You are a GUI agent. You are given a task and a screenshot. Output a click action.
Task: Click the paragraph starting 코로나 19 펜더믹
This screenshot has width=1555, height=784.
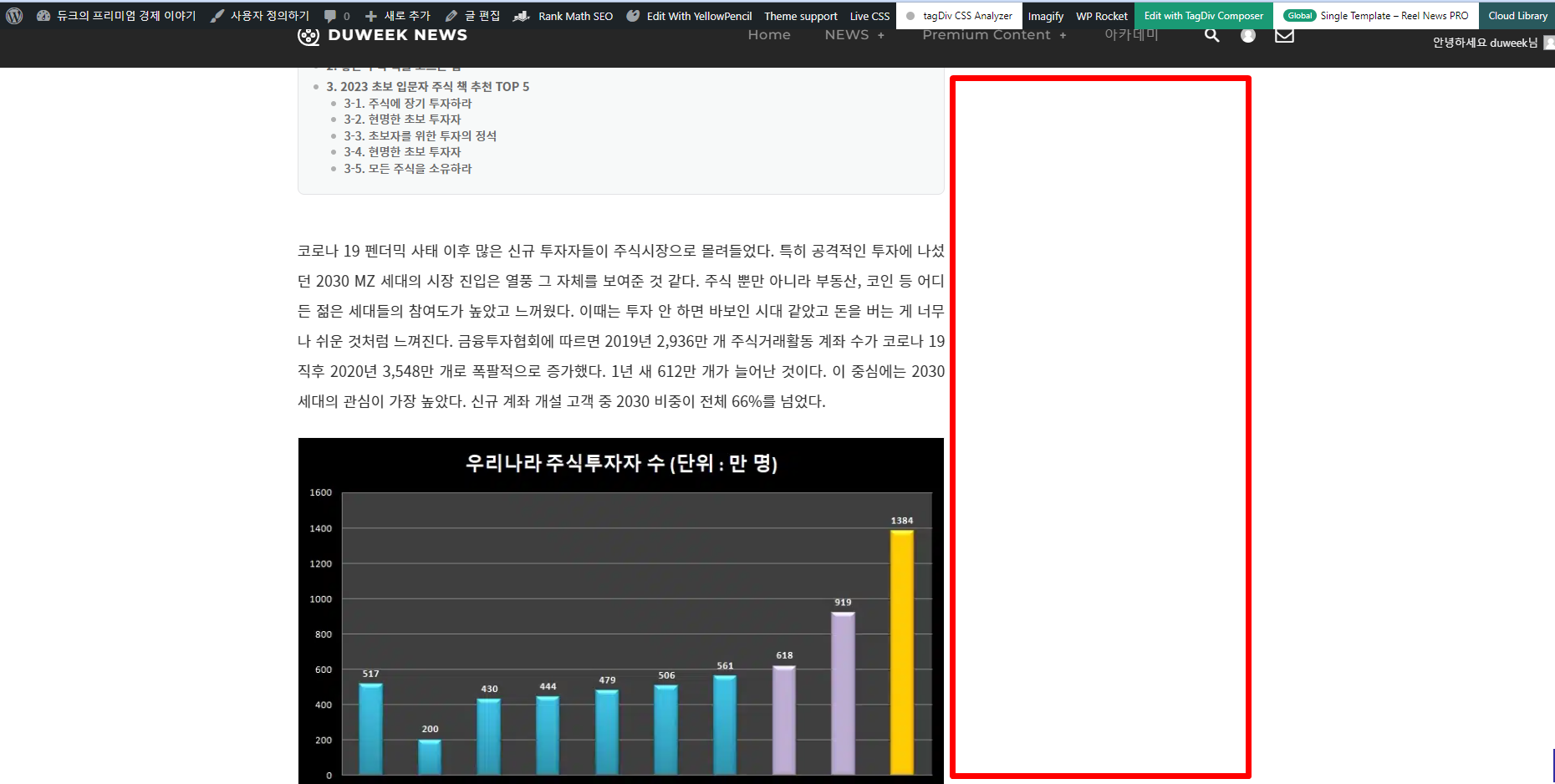(621, 326)
